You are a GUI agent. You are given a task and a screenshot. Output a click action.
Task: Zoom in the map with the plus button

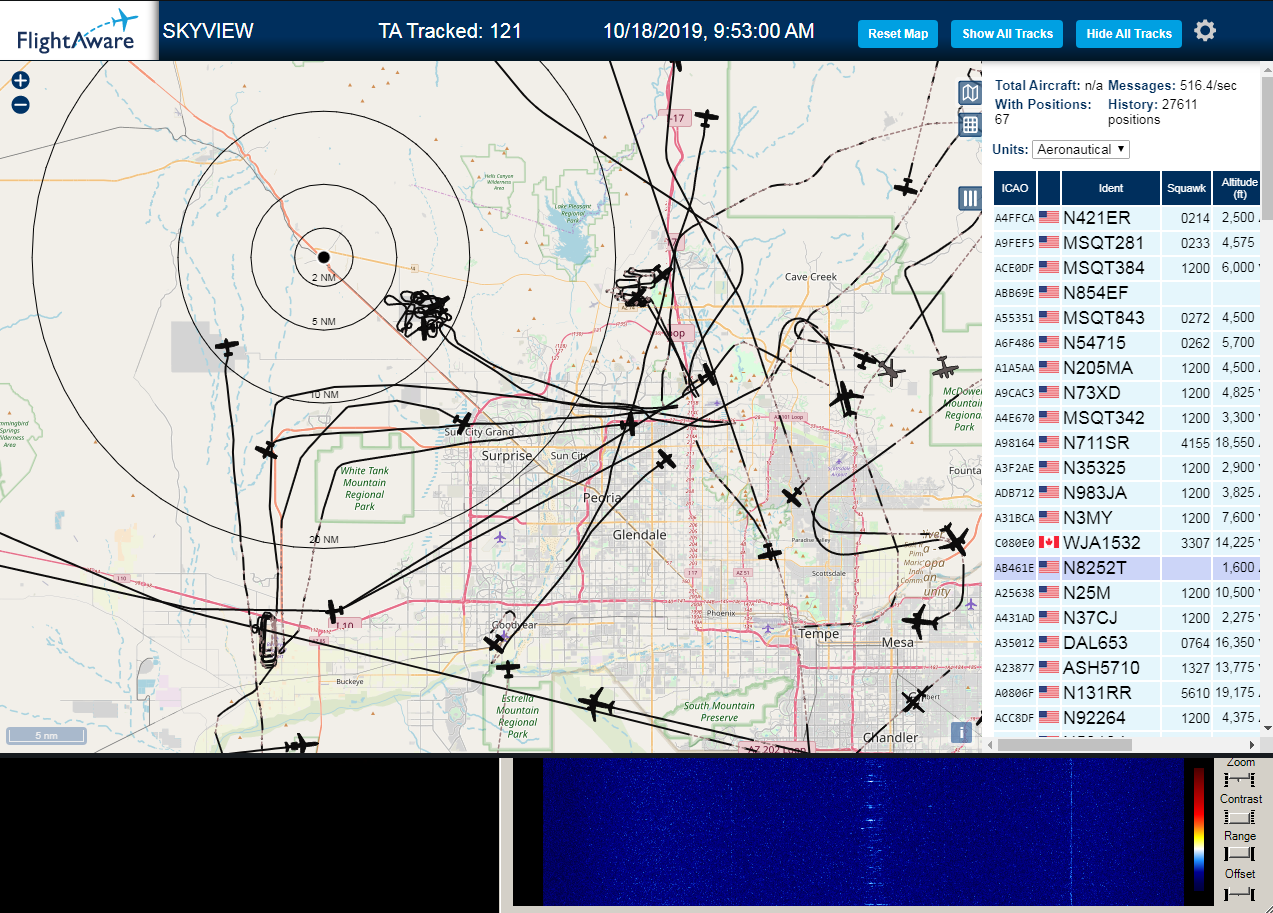[x=21, y=81]
